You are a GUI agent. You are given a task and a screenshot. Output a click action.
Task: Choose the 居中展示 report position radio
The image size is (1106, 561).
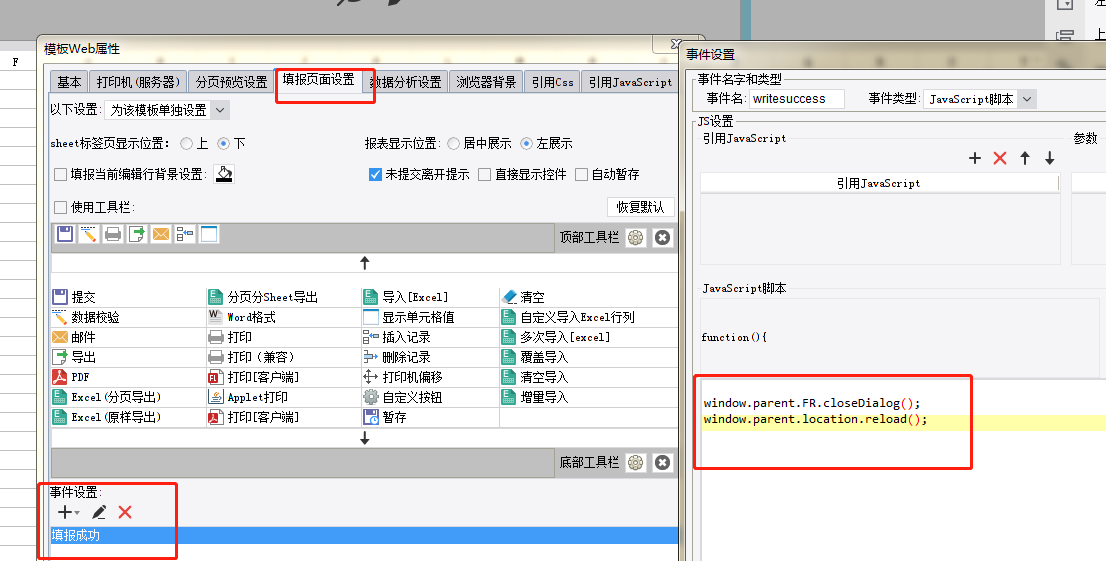pos(454,143)
